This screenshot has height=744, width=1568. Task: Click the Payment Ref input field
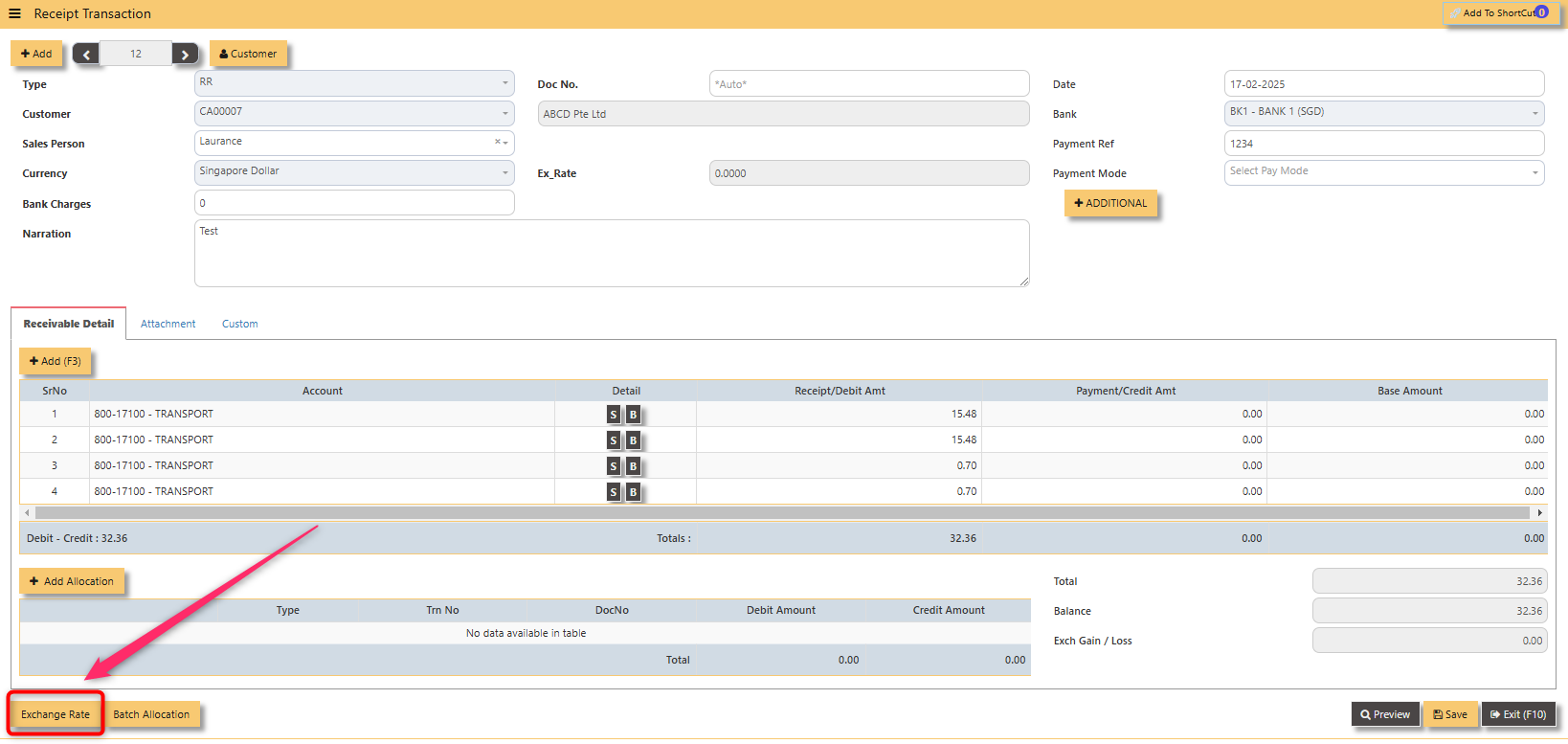(x=1384, y=143)
